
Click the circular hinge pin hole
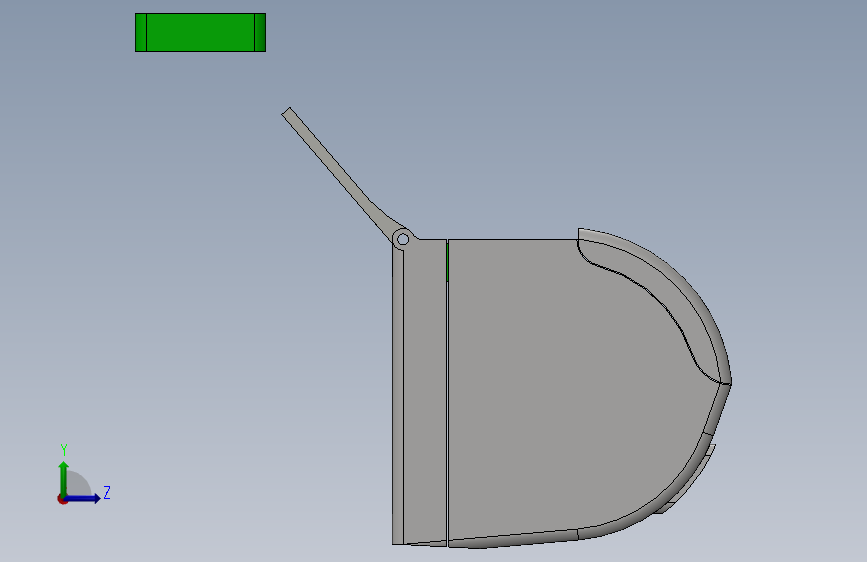(403, 239)
